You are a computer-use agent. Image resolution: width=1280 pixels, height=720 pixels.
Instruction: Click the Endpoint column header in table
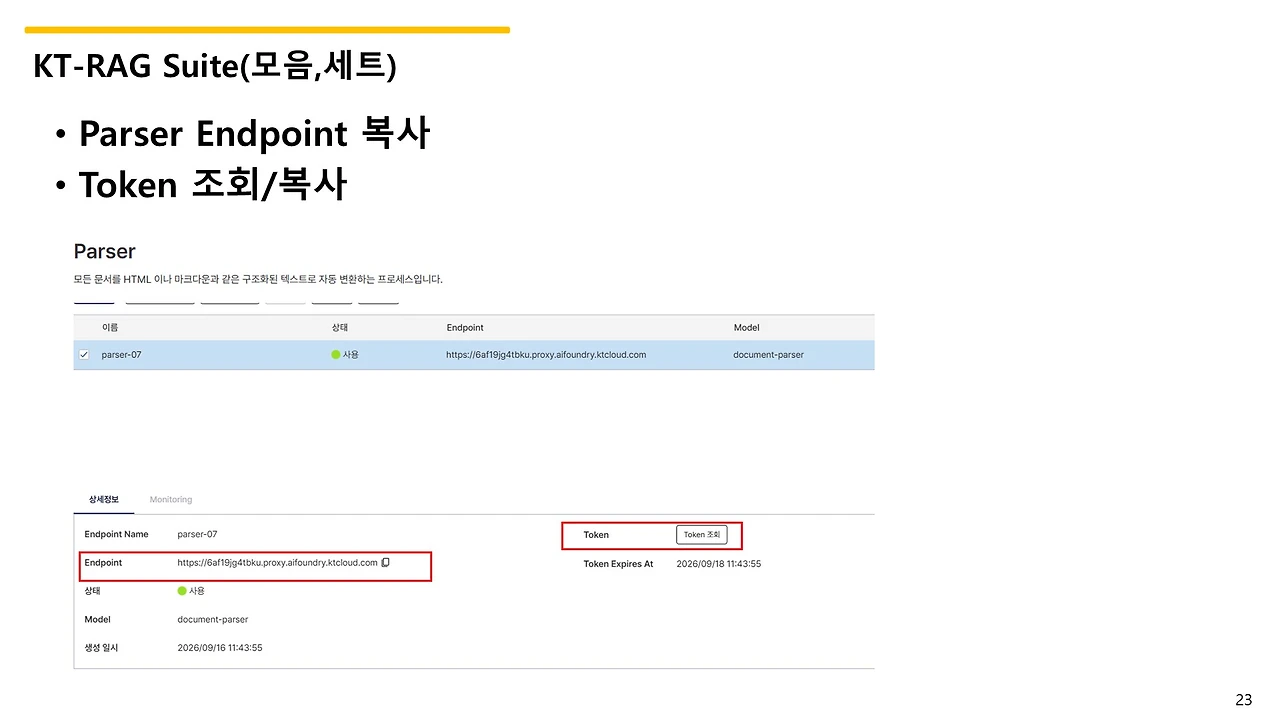465,328
